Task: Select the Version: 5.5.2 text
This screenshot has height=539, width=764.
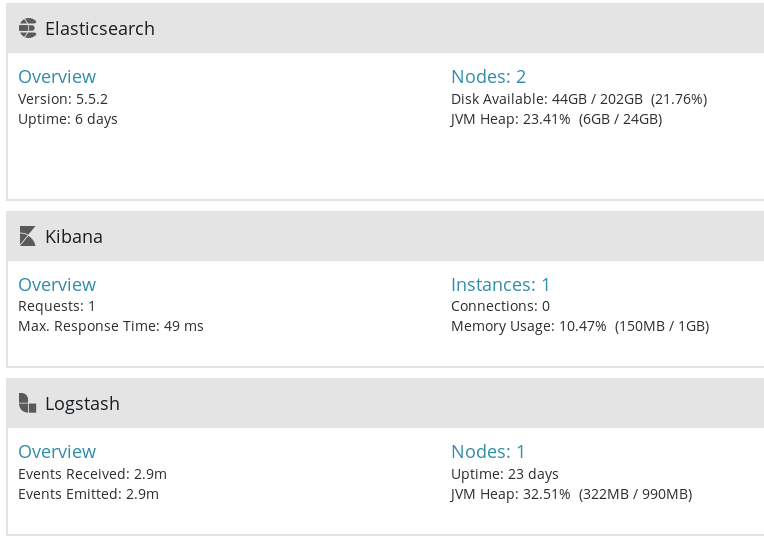Action: (x=63, y=99)
